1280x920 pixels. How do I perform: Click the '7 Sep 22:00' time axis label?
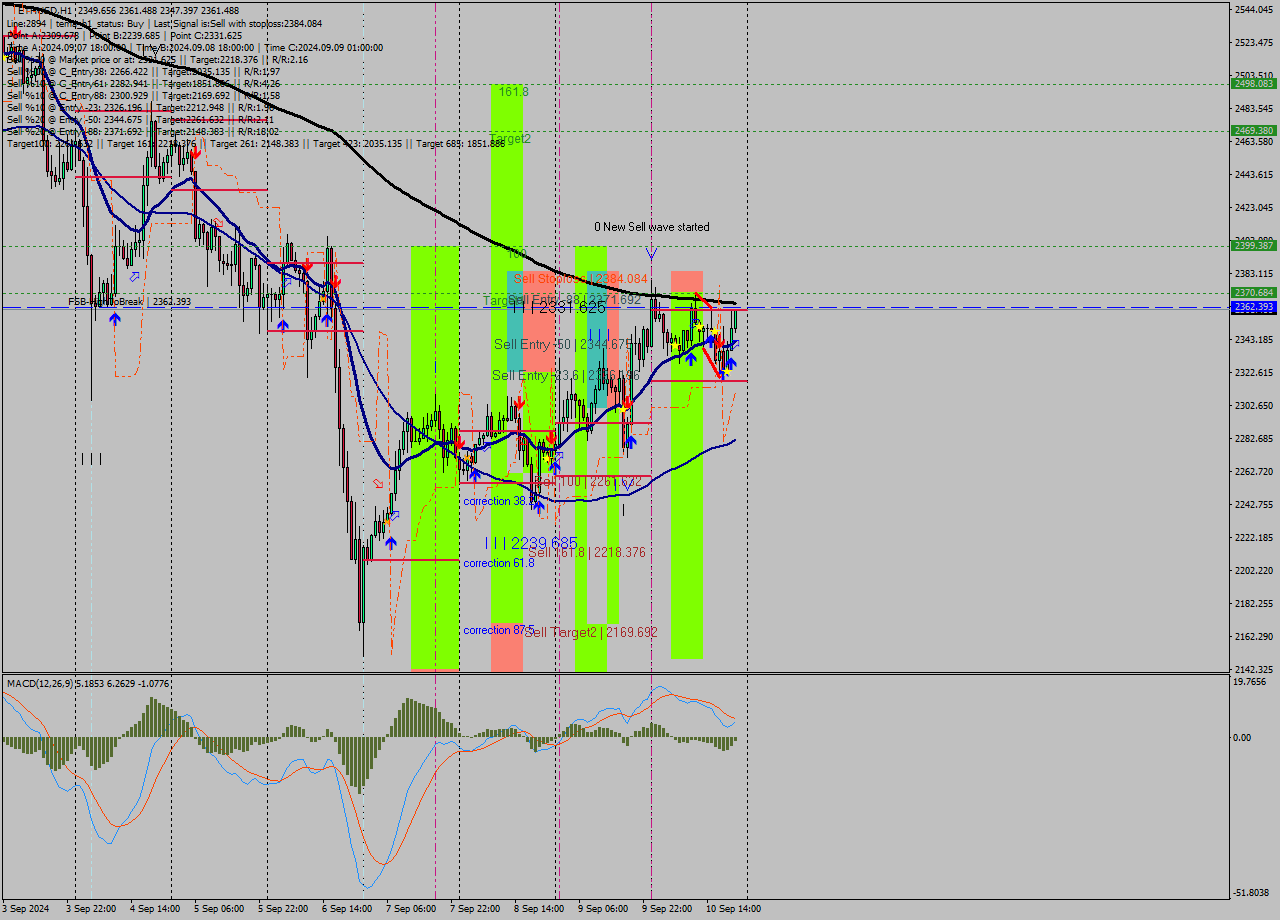[475, 909]
